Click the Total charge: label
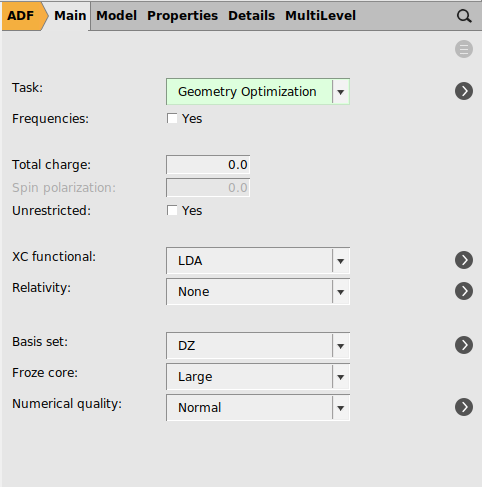 coord(52,165)
